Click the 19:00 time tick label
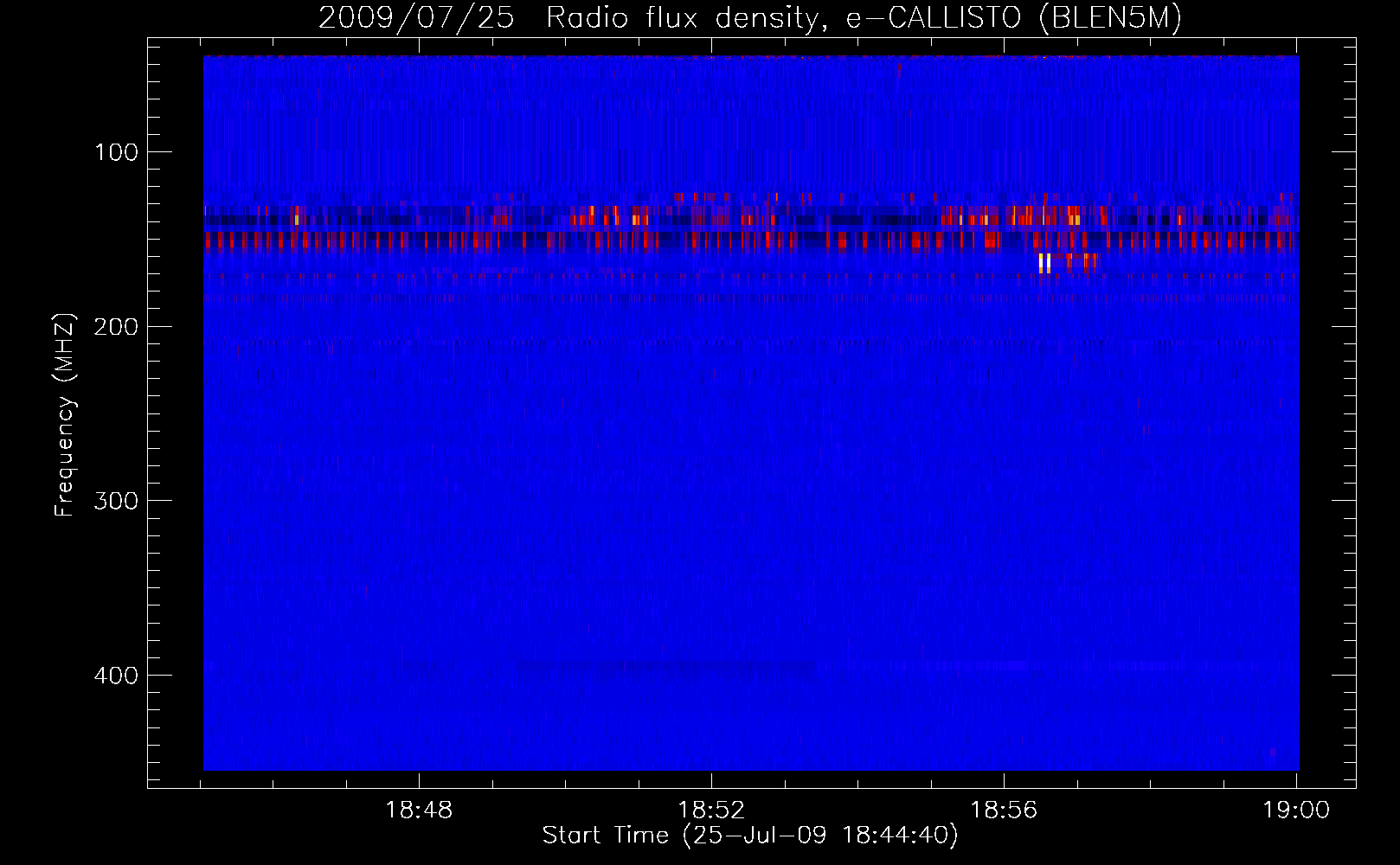 tap(1296, 810)
